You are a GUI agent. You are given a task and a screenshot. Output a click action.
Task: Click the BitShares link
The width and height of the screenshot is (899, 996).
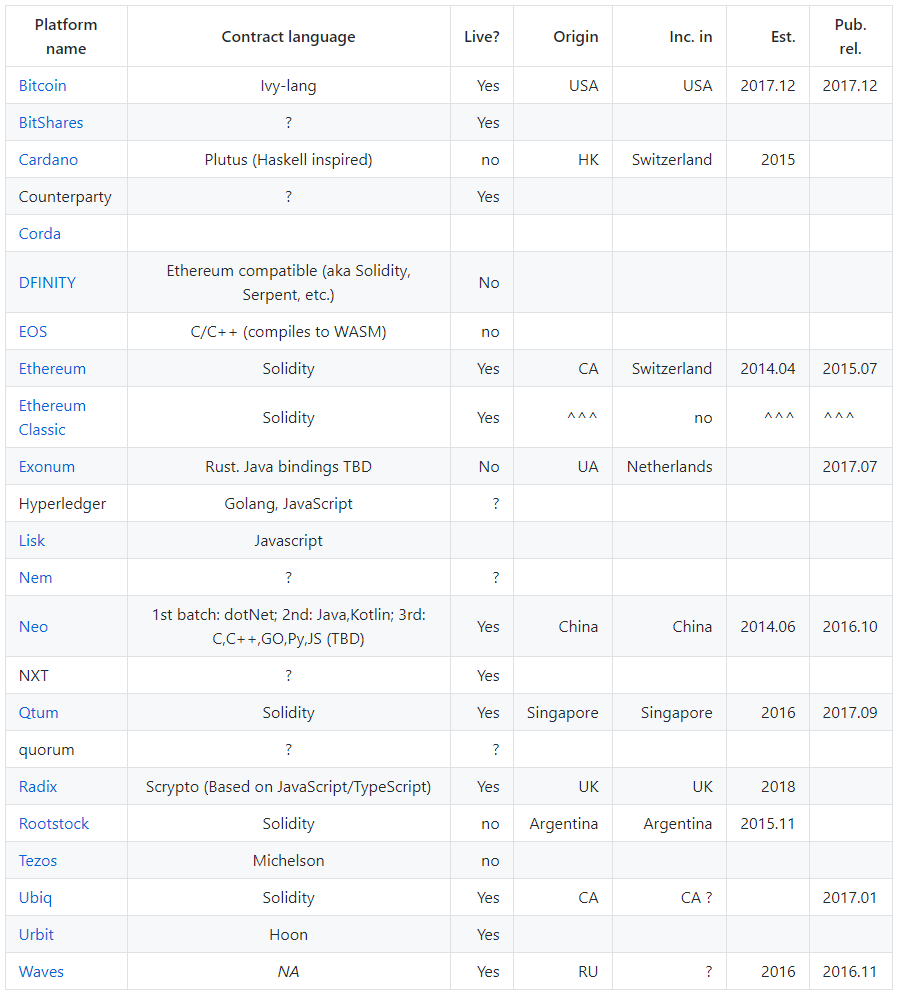pos(51,123)
